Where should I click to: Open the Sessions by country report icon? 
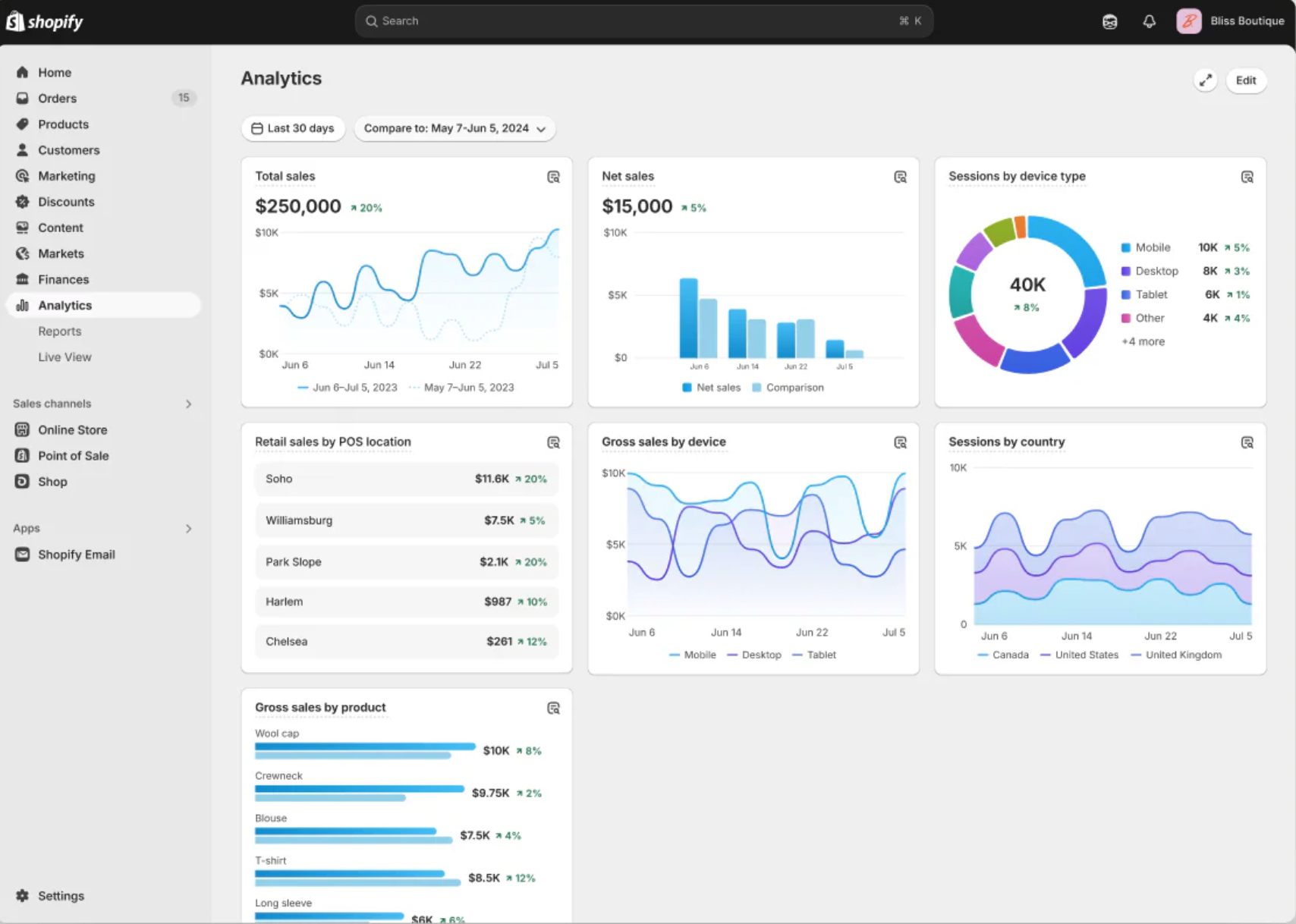[1247, 442]
